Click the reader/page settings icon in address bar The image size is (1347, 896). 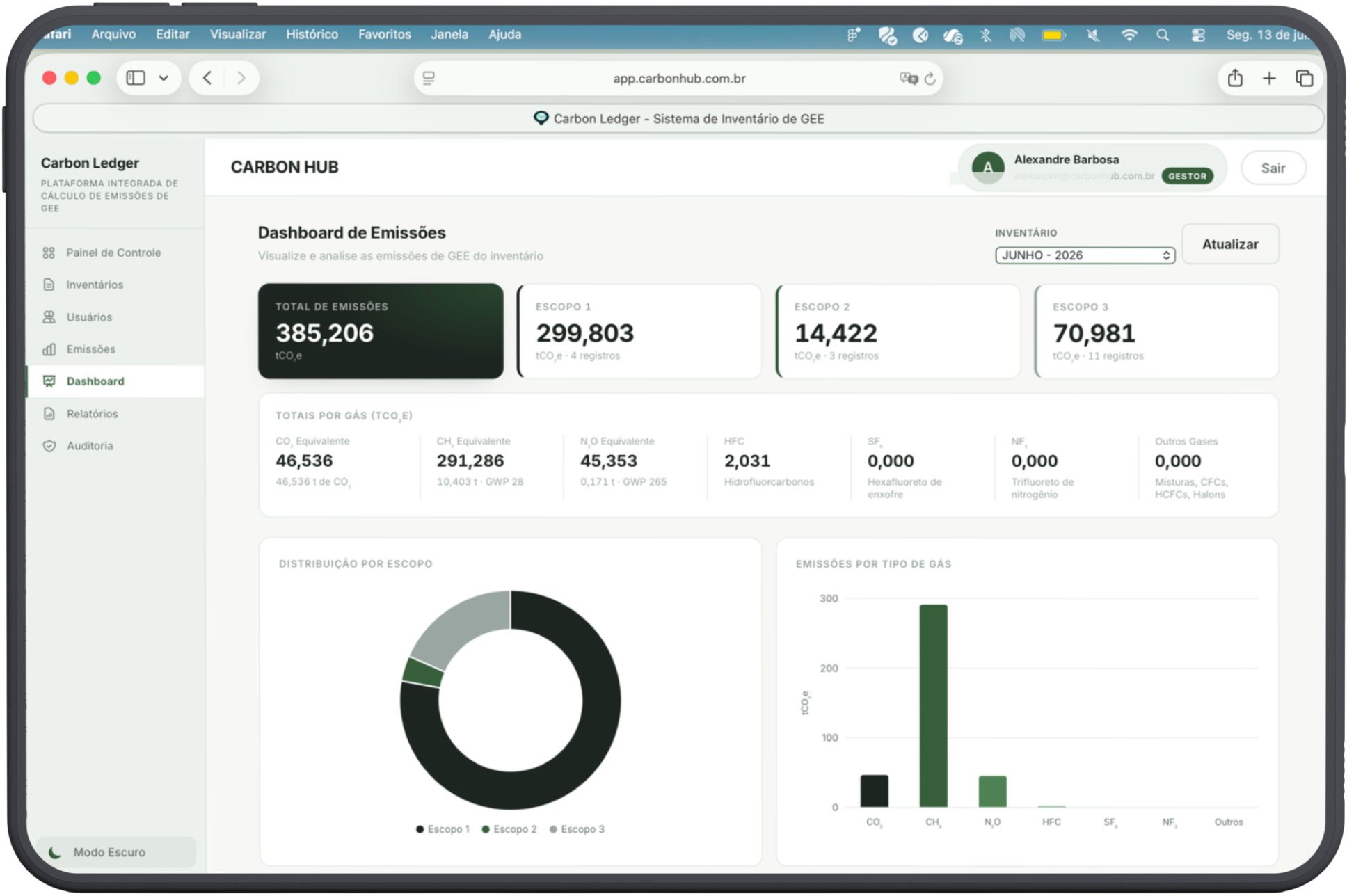pyautogui.click(x=429, y=79)
